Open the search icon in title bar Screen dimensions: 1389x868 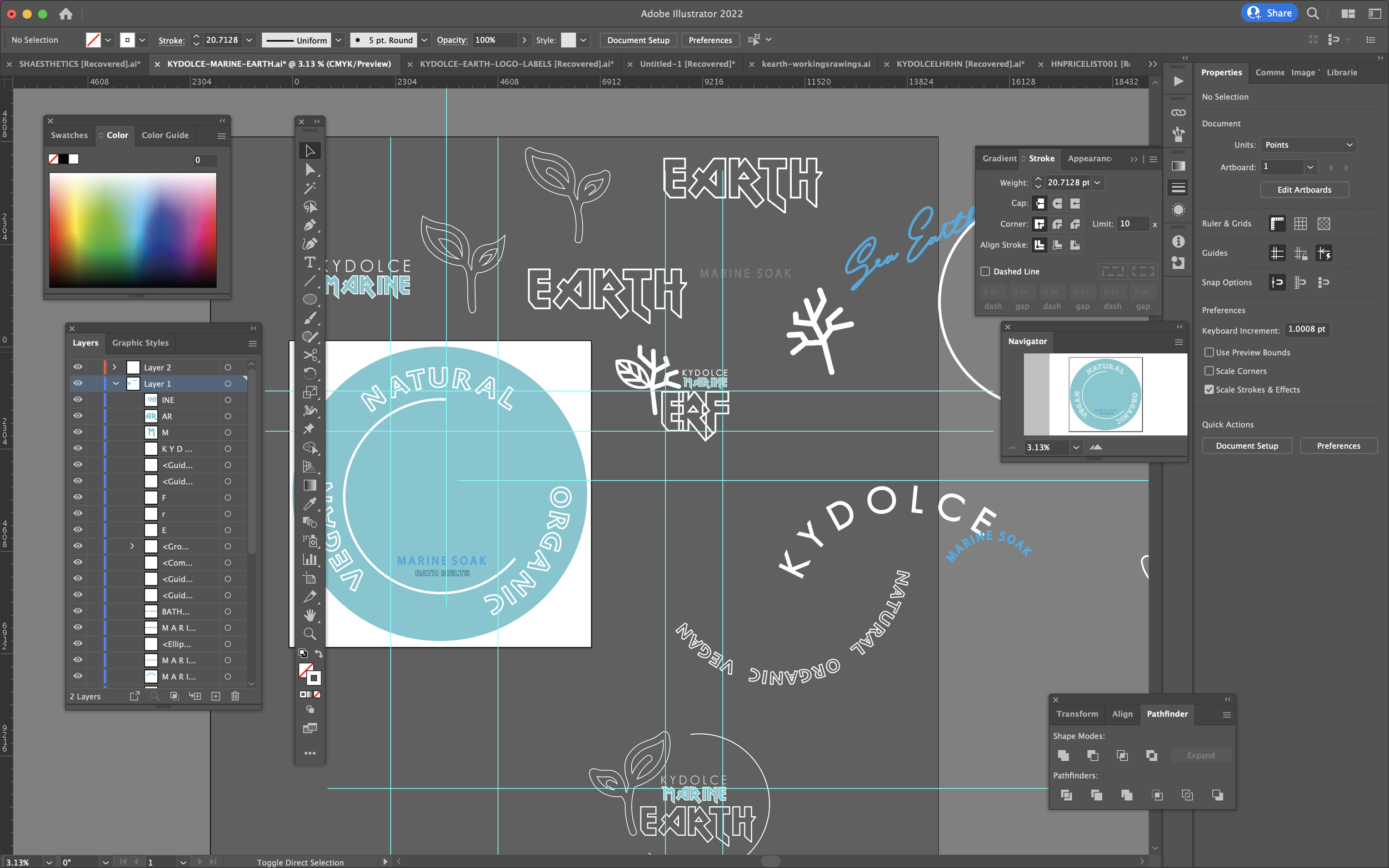(x=1313, y=13)
